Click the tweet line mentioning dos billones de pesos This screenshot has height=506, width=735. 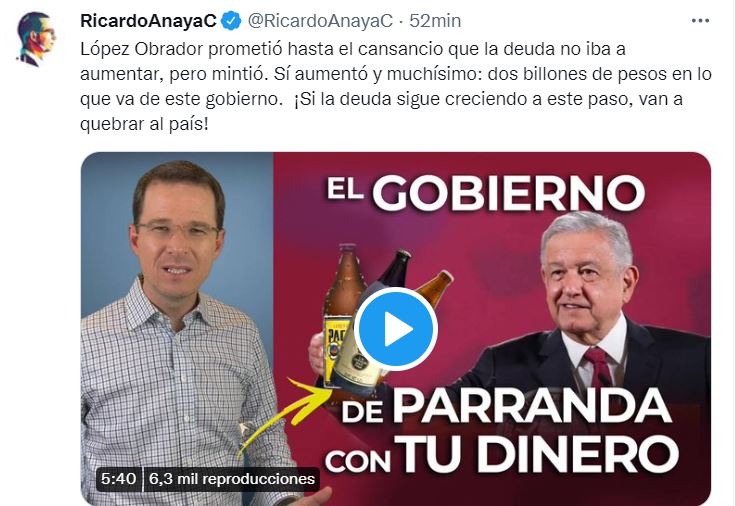pyautogui.click(x=396, y=74)
